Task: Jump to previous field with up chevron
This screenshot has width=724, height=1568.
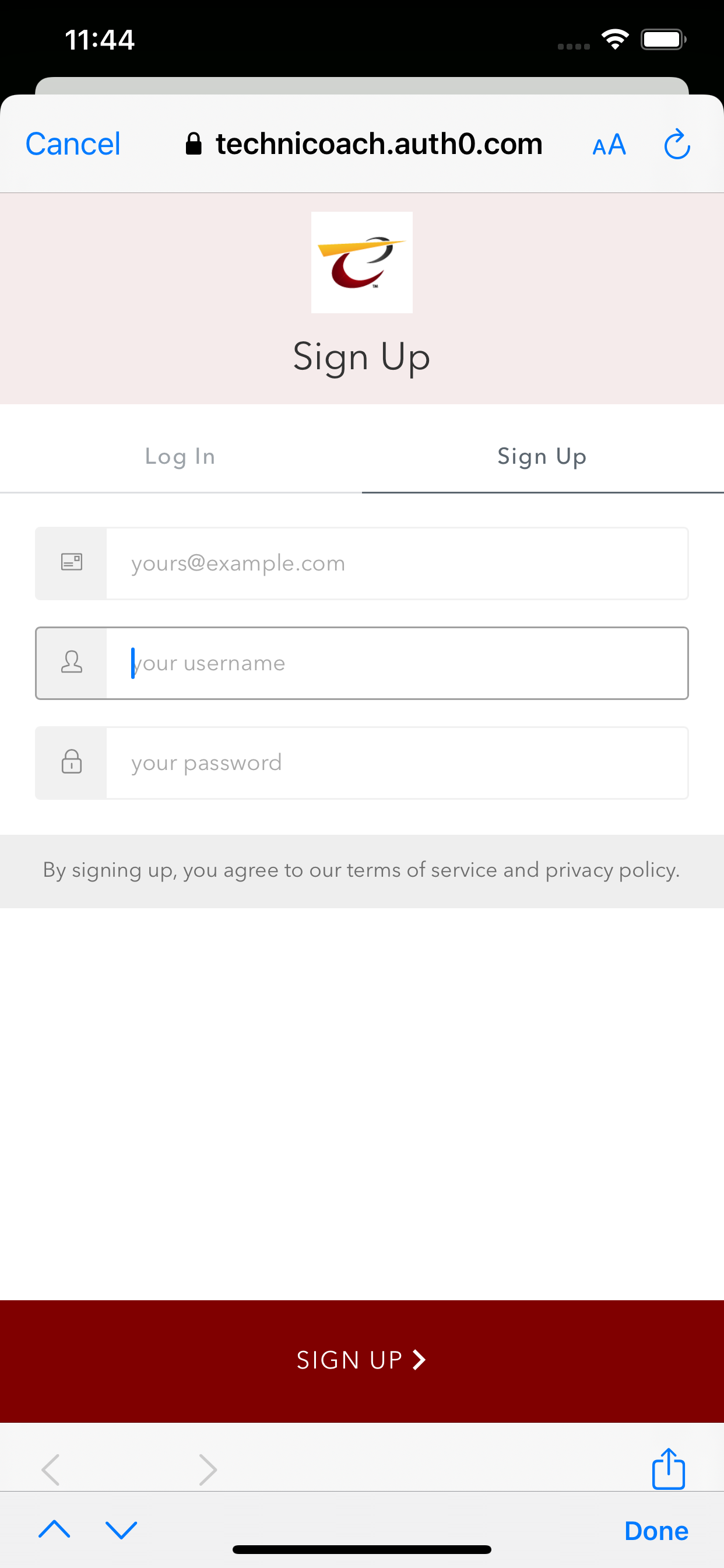Action: coord(54,1529)
